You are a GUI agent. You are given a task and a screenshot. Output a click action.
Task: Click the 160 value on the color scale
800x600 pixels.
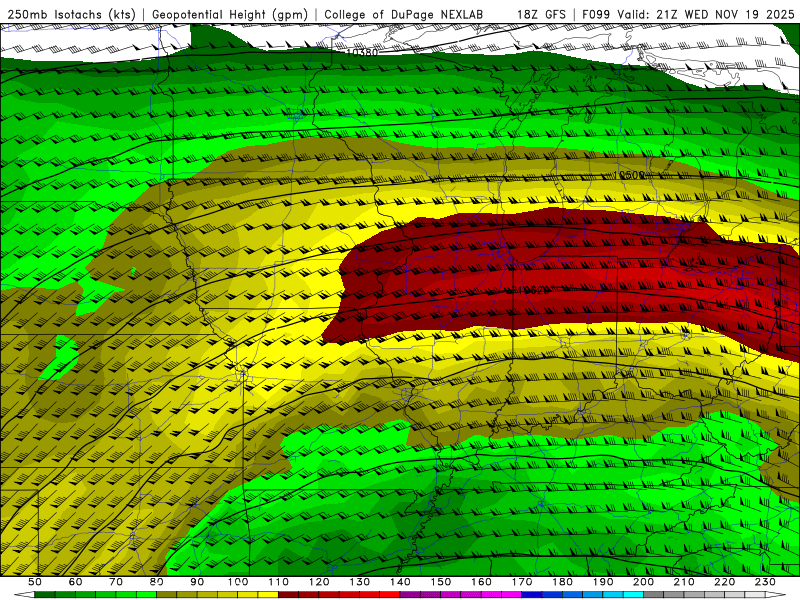point(481,582)
